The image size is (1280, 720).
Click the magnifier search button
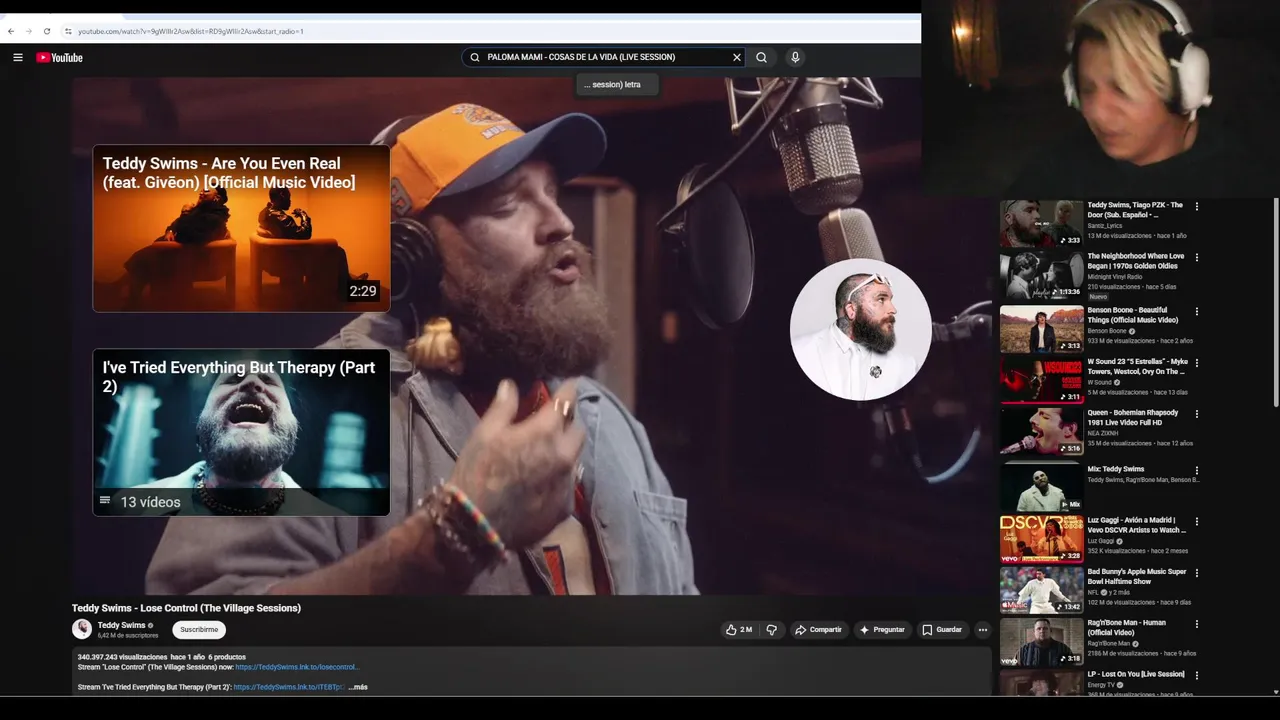[761, 57]
